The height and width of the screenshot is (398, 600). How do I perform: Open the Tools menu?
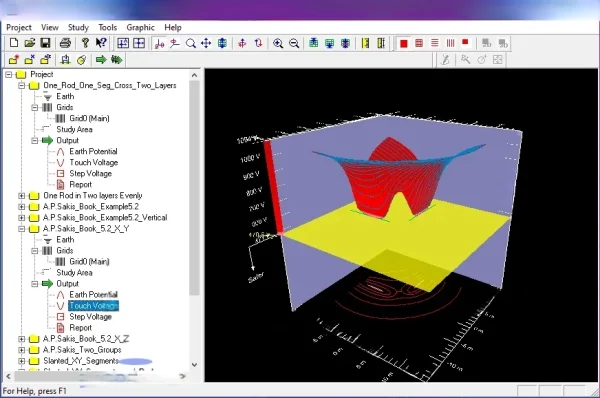tap(108, 28)
